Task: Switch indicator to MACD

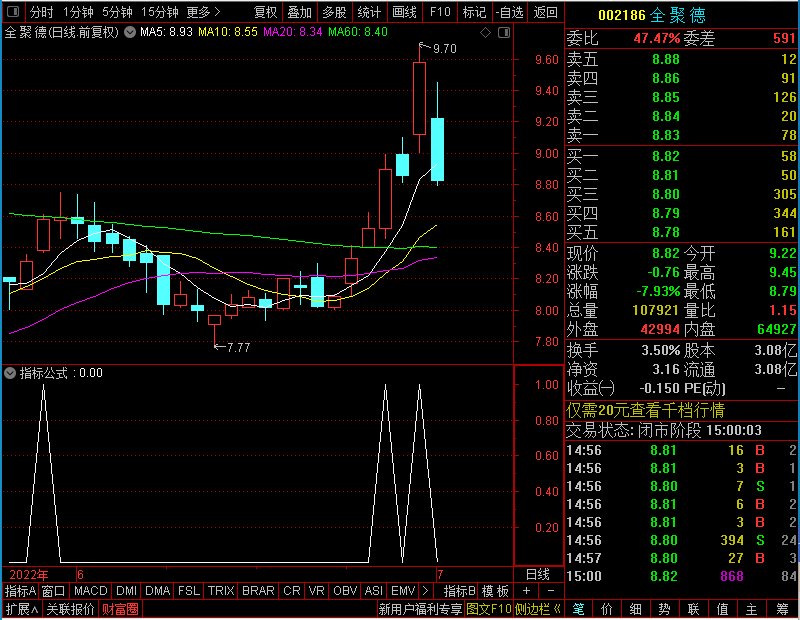Action: tap(90, 591)
